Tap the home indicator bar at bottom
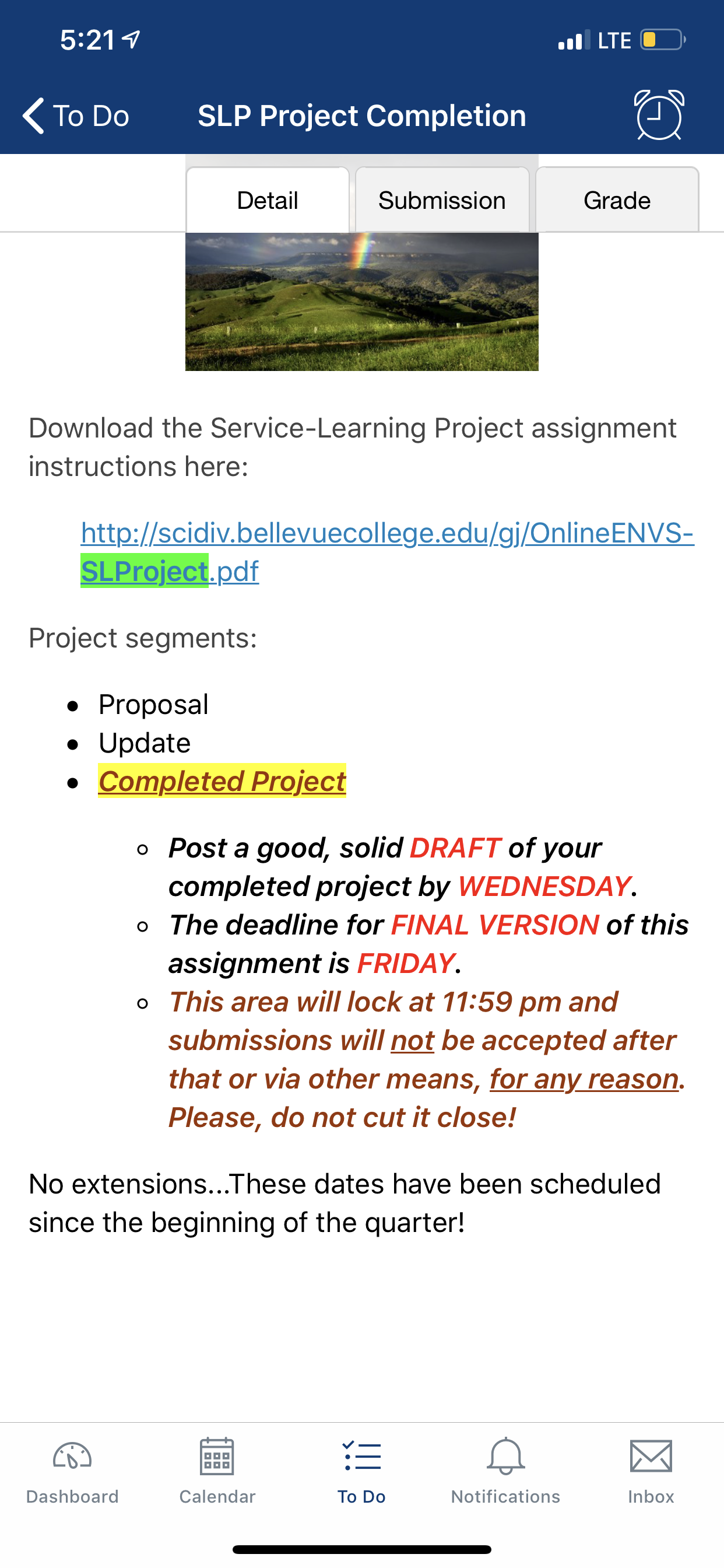 [x=362, y=1549]
